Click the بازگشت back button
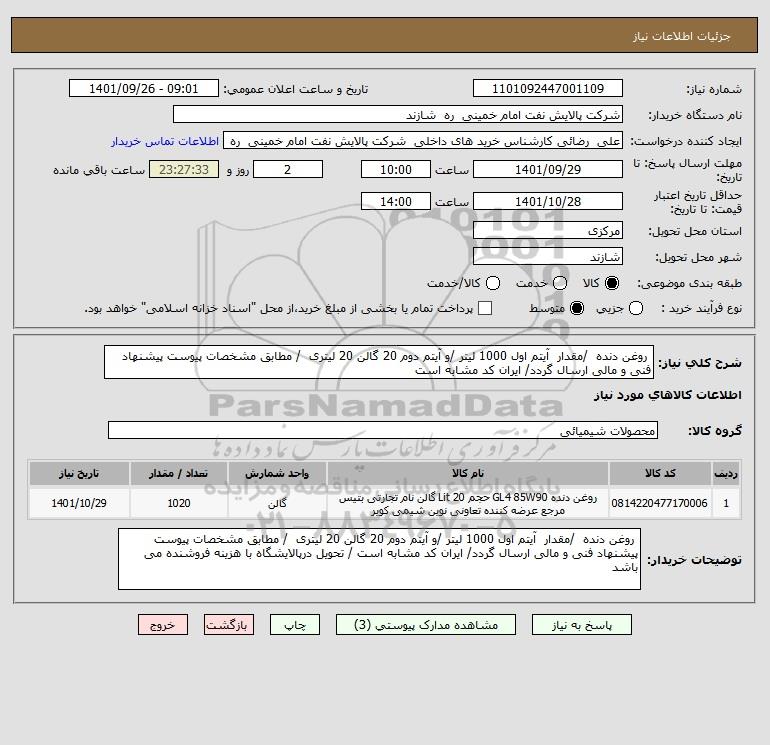The image size is (770, 745). click(x=229, y=625)
